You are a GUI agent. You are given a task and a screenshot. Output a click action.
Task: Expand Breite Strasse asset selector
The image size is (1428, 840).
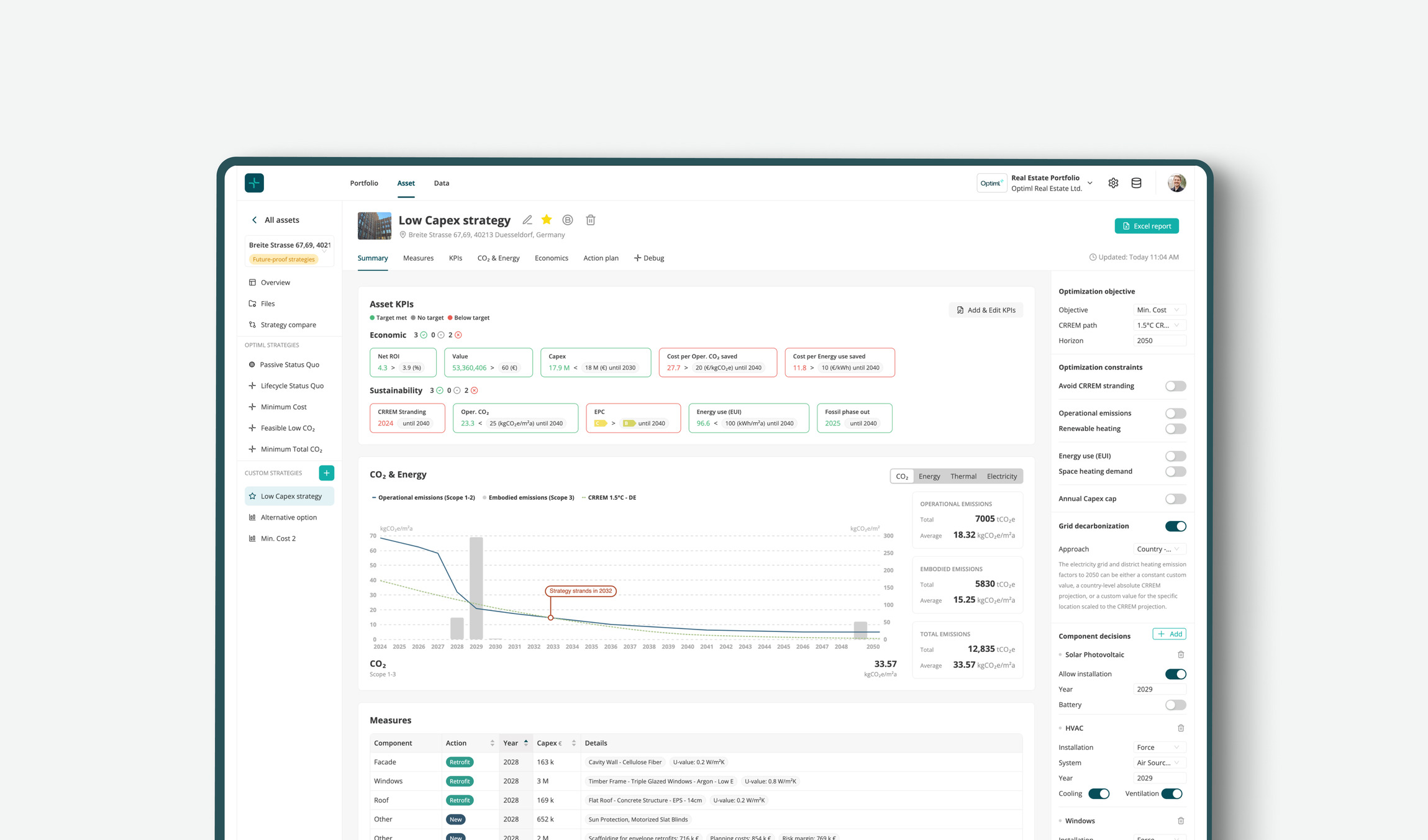289,251
